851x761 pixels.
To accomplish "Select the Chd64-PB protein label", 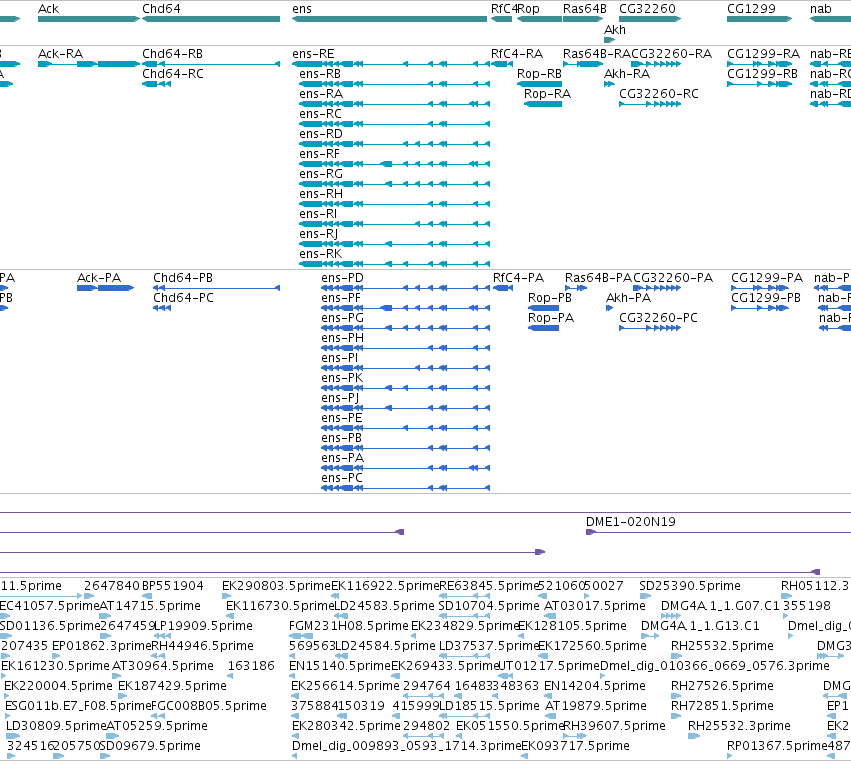I will [x=183, y=278].
